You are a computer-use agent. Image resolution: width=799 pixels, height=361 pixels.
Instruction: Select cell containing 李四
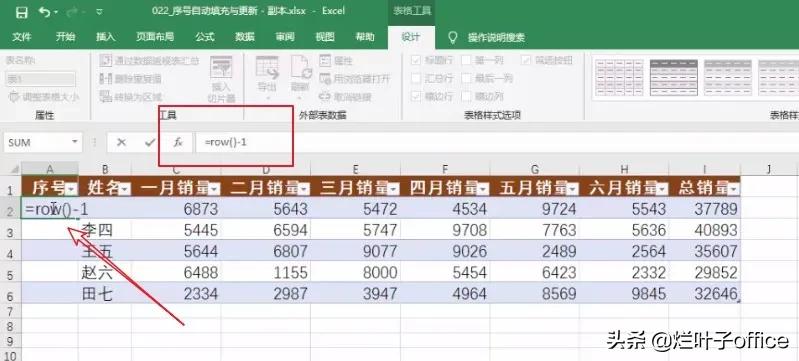104,230
